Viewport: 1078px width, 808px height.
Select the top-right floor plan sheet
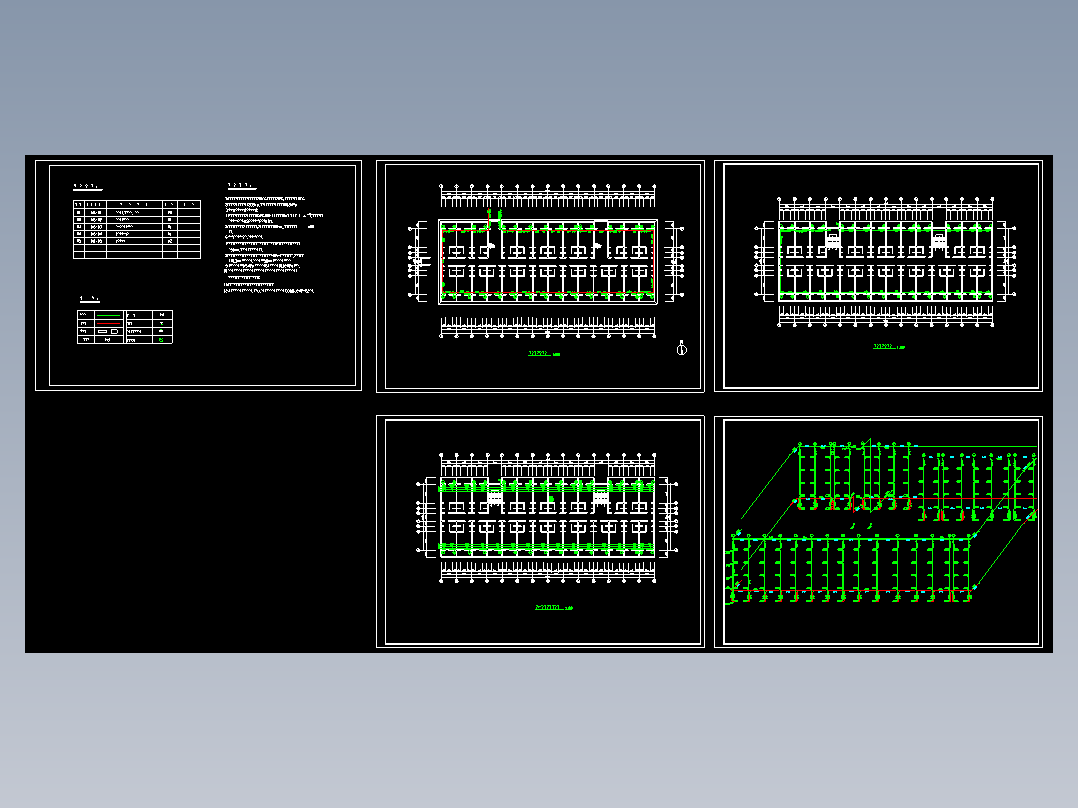[x=879, y=276]
